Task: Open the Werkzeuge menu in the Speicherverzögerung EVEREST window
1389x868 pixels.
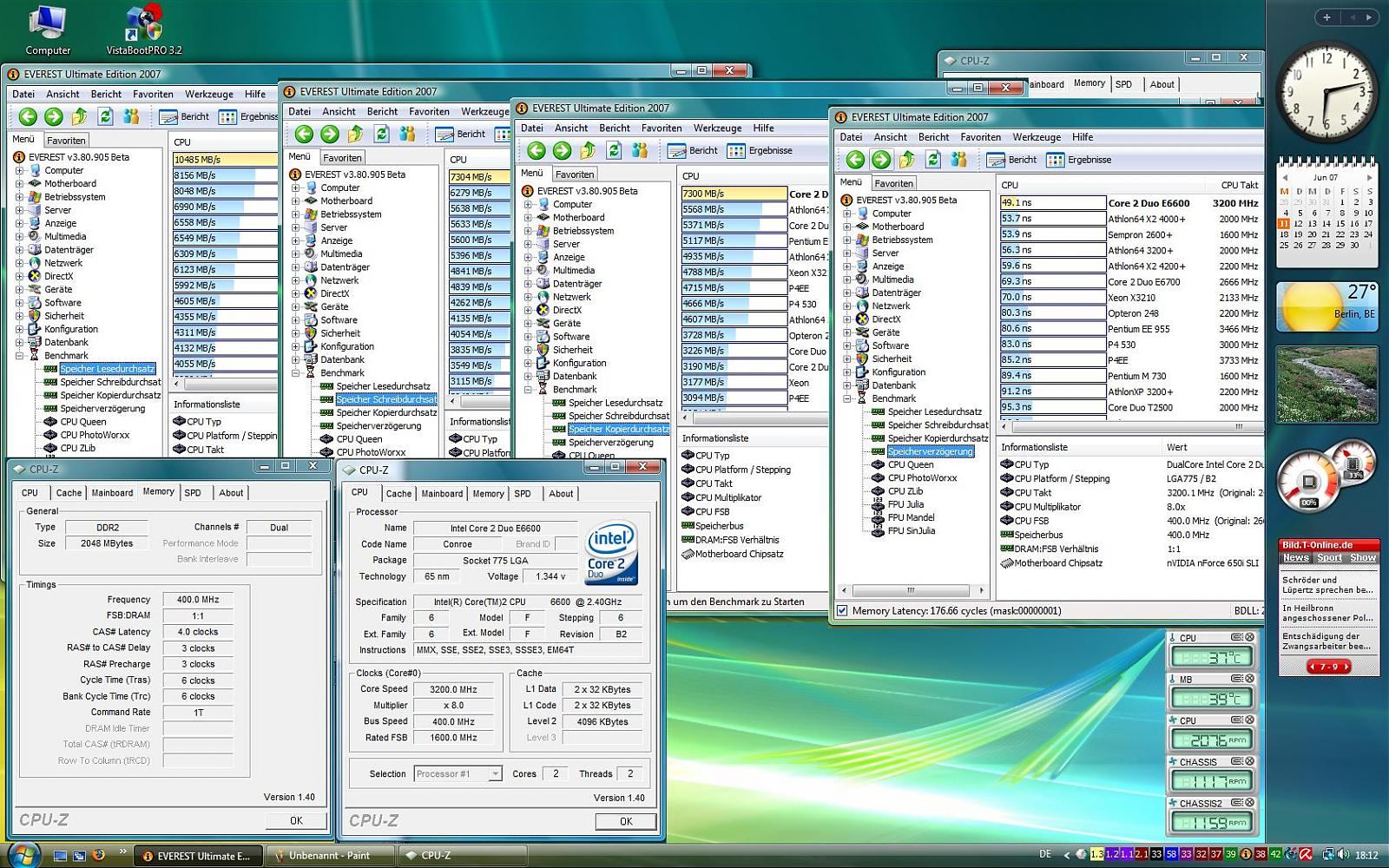Action: [1037, 137]
